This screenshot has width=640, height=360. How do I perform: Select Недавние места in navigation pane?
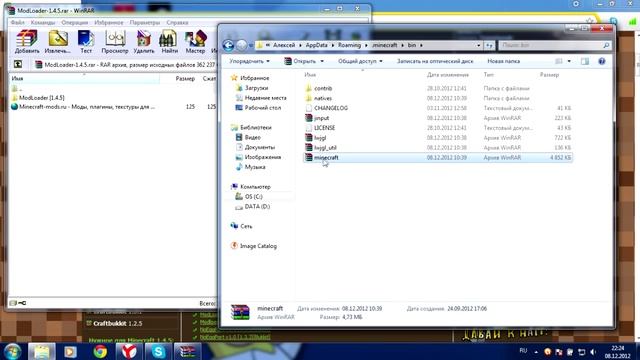pyautogui.click(x=261, y=98)
